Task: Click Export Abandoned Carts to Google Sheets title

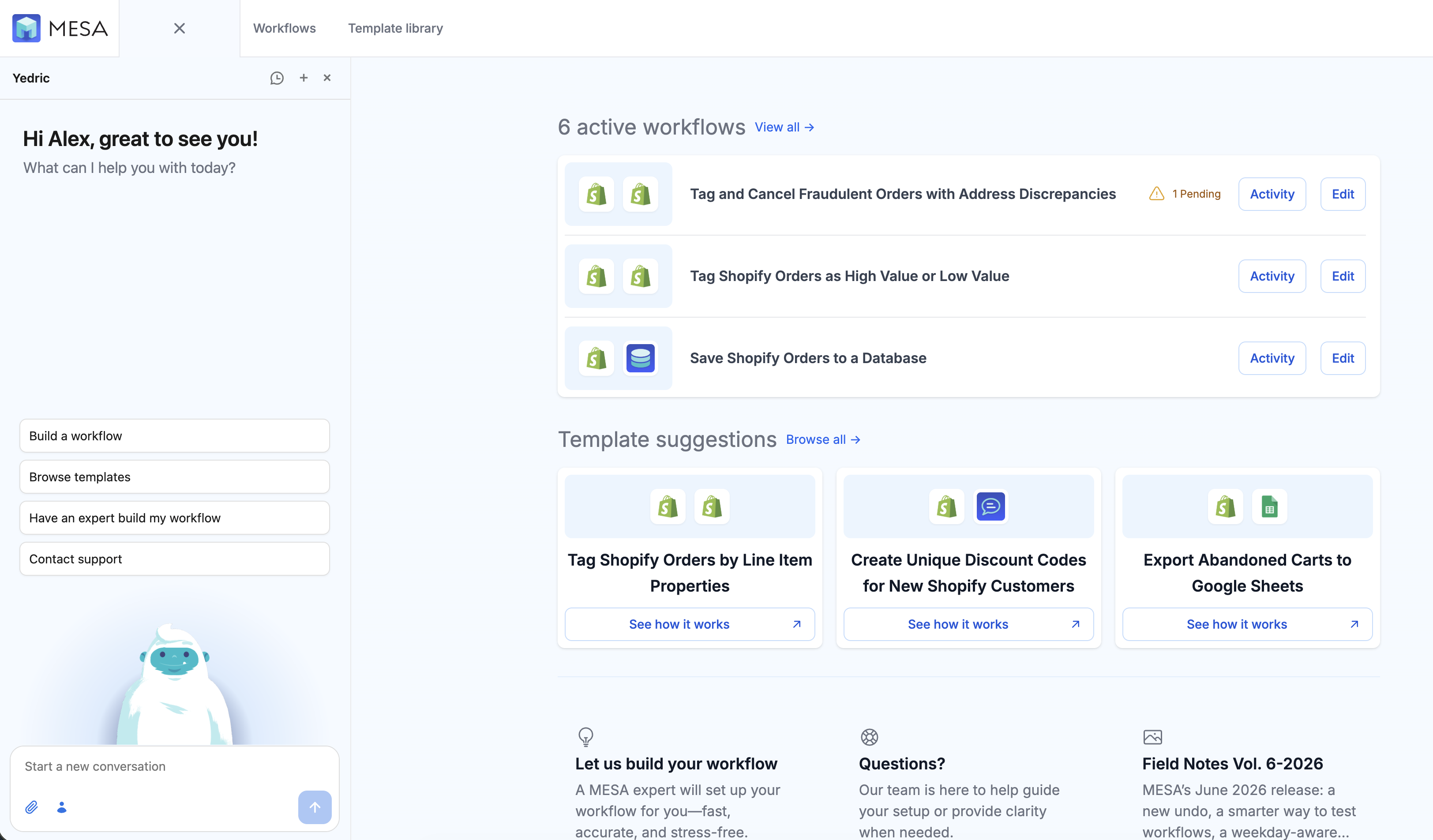Action: pyautogui.click(x=1247, y=573)
